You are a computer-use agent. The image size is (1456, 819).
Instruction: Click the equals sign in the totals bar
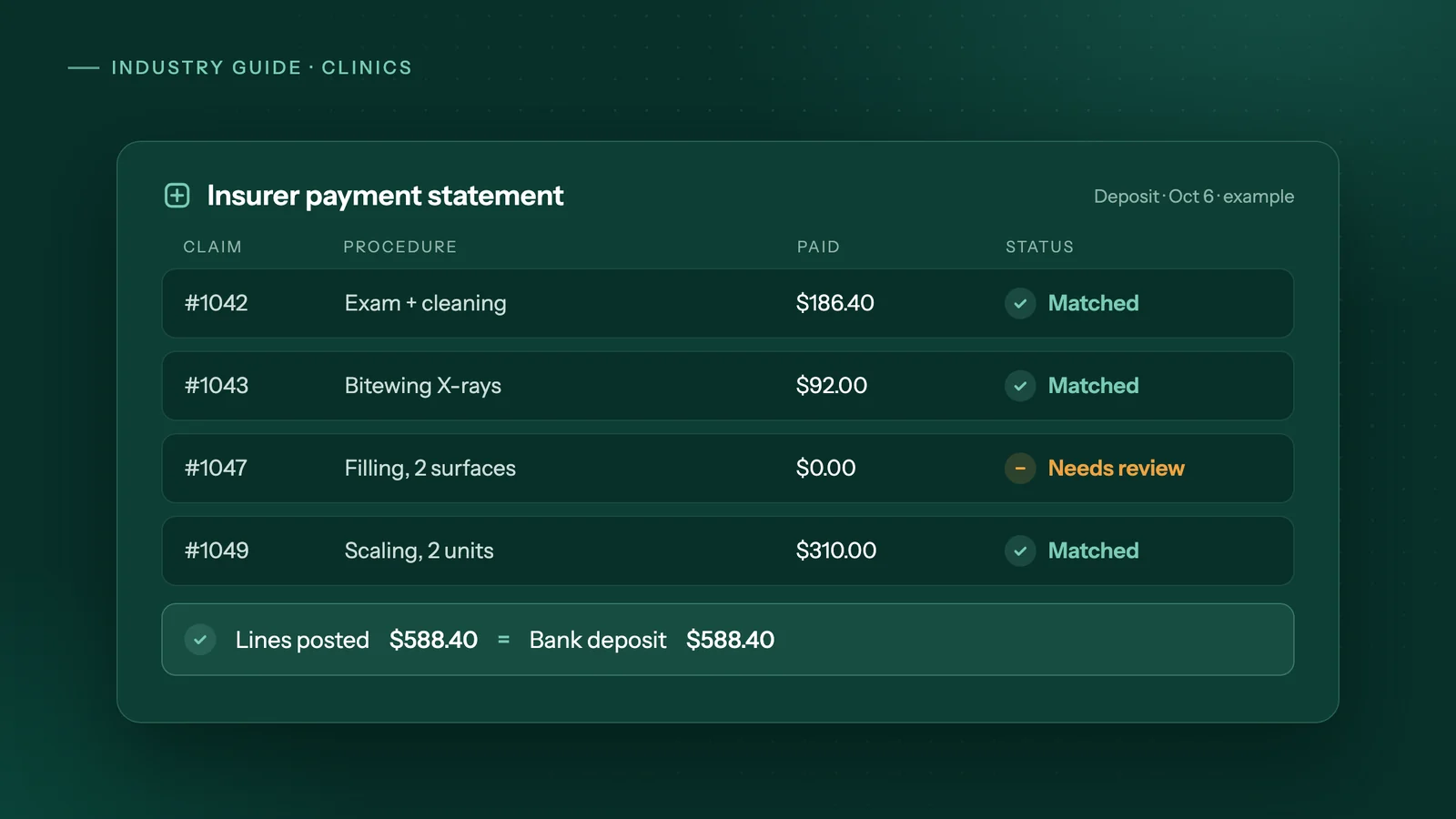[503, 641]
